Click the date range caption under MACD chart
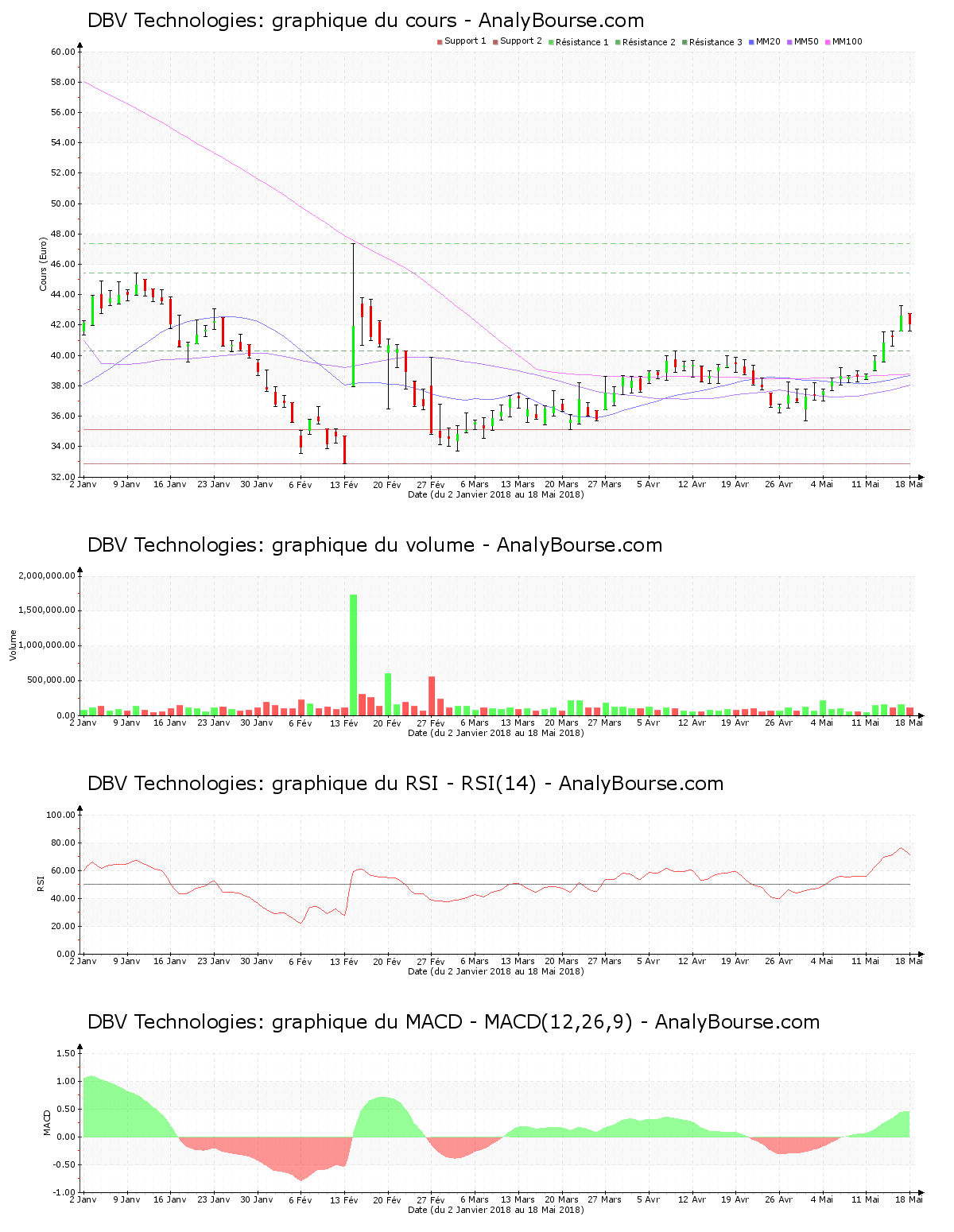This screenshot has width=954, height=1232. coord(495,1210)
